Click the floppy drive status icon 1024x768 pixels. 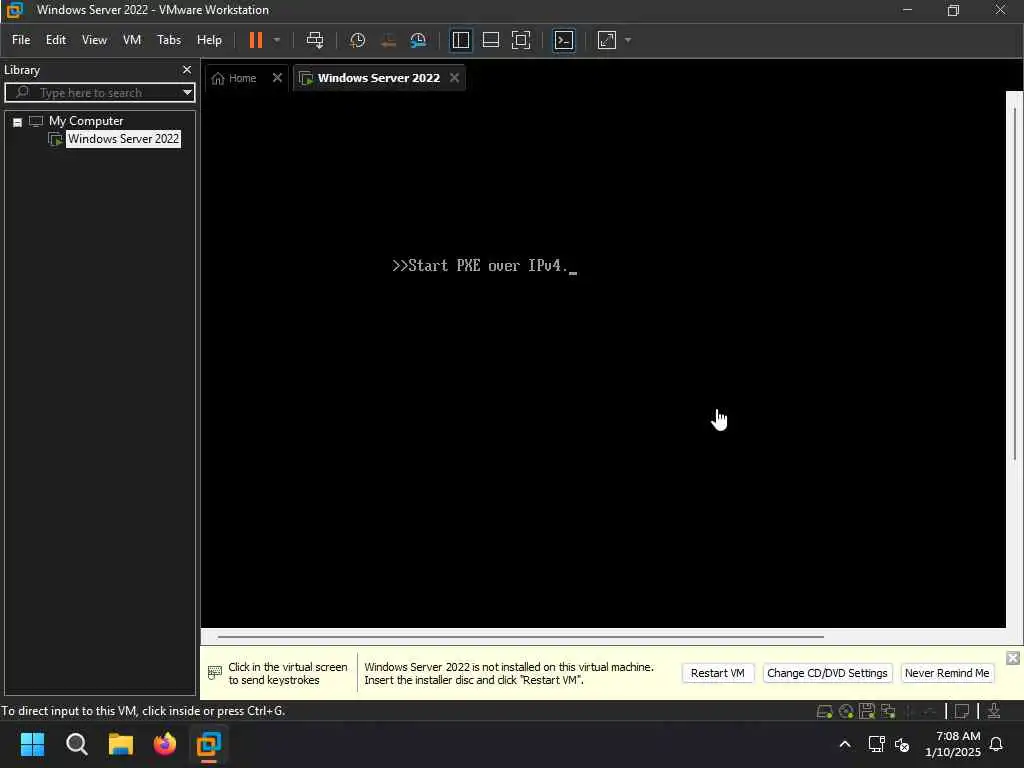coord(867,711)
